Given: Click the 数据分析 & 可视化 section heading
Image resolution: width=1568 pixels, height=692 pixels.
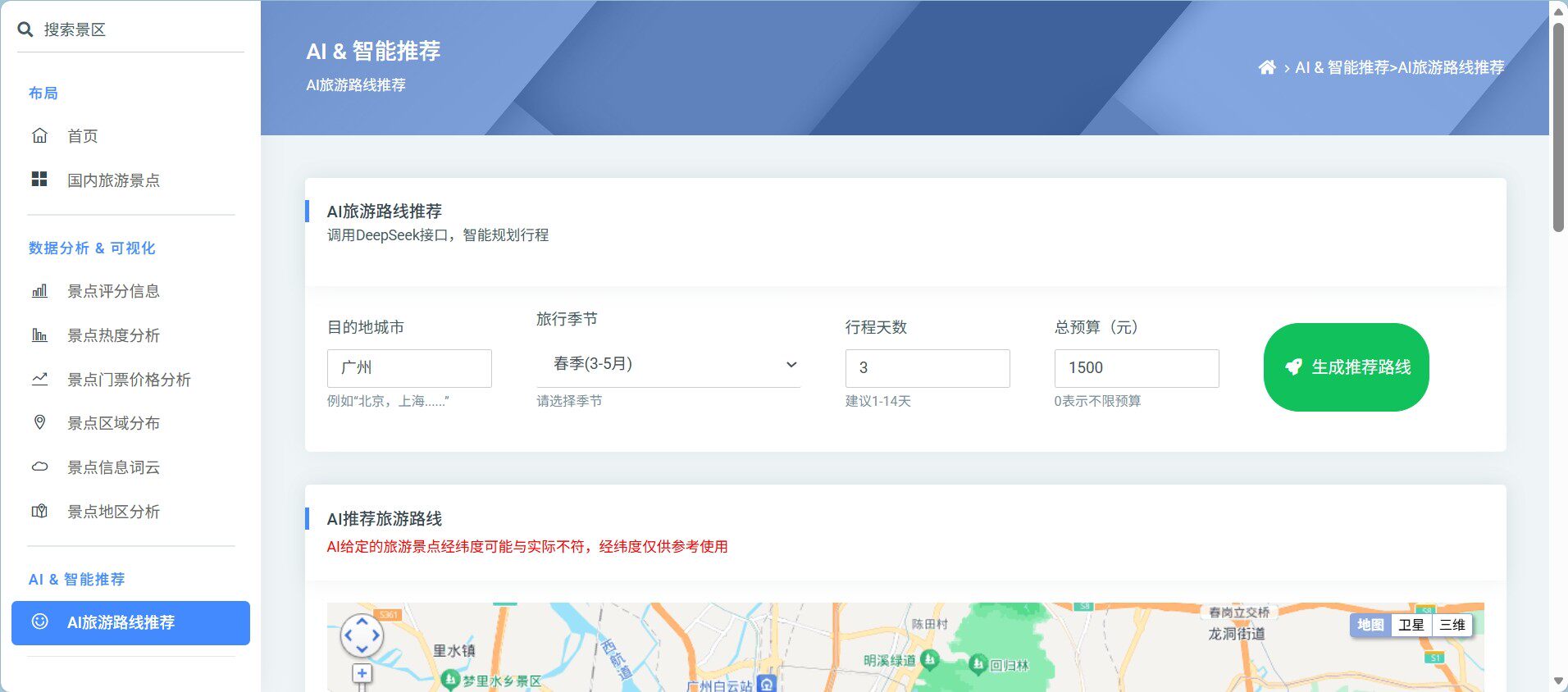Looking at the screenshot, I should (92, 248).
